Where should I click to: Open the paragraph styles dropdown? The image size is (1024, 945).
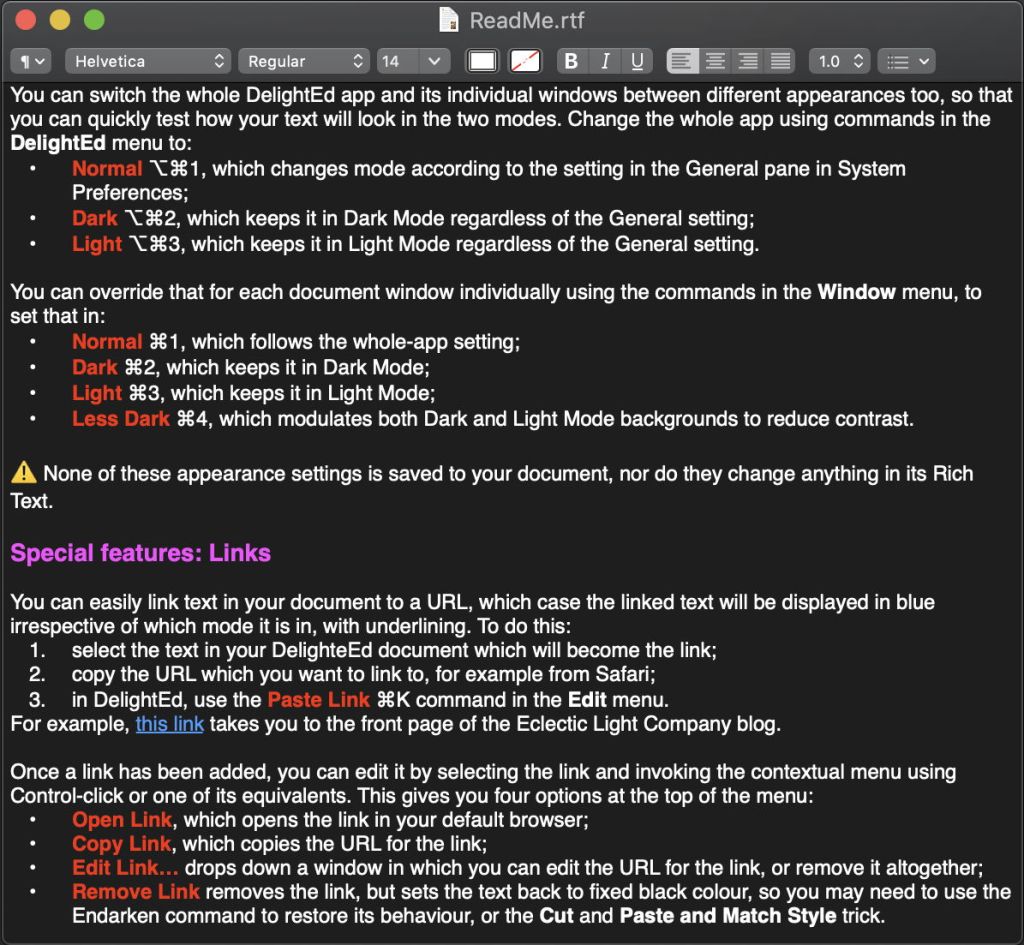(x=30, y=61)
